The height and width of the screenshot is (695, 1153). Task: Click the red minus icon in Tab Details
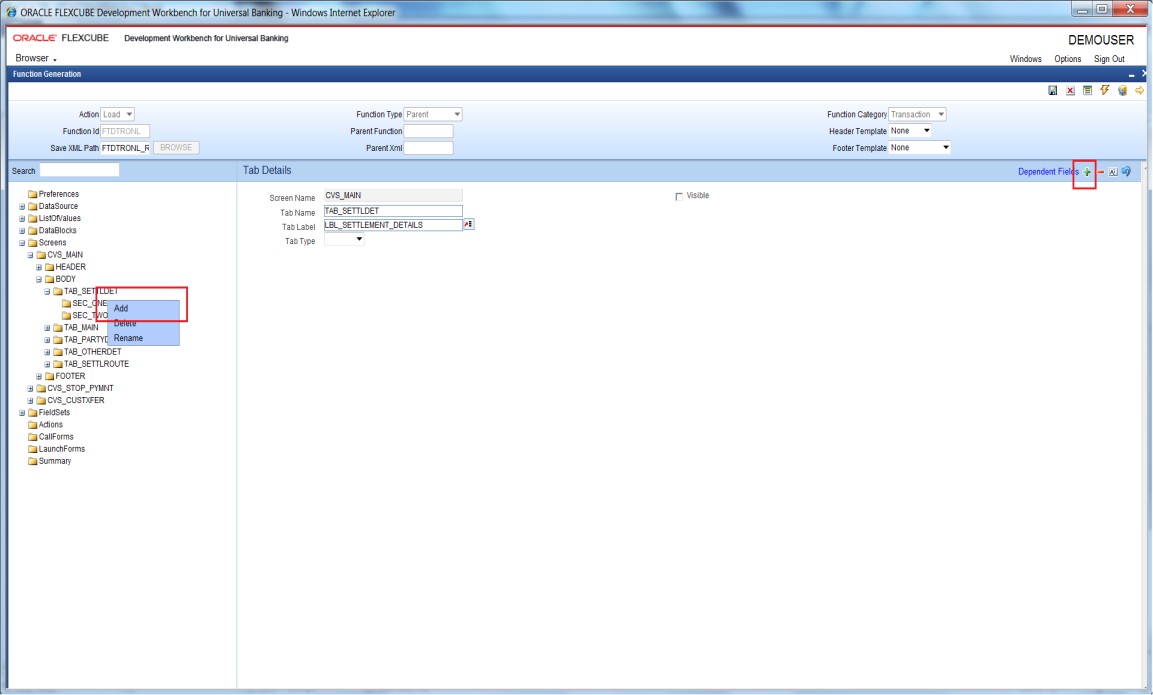1101,172
